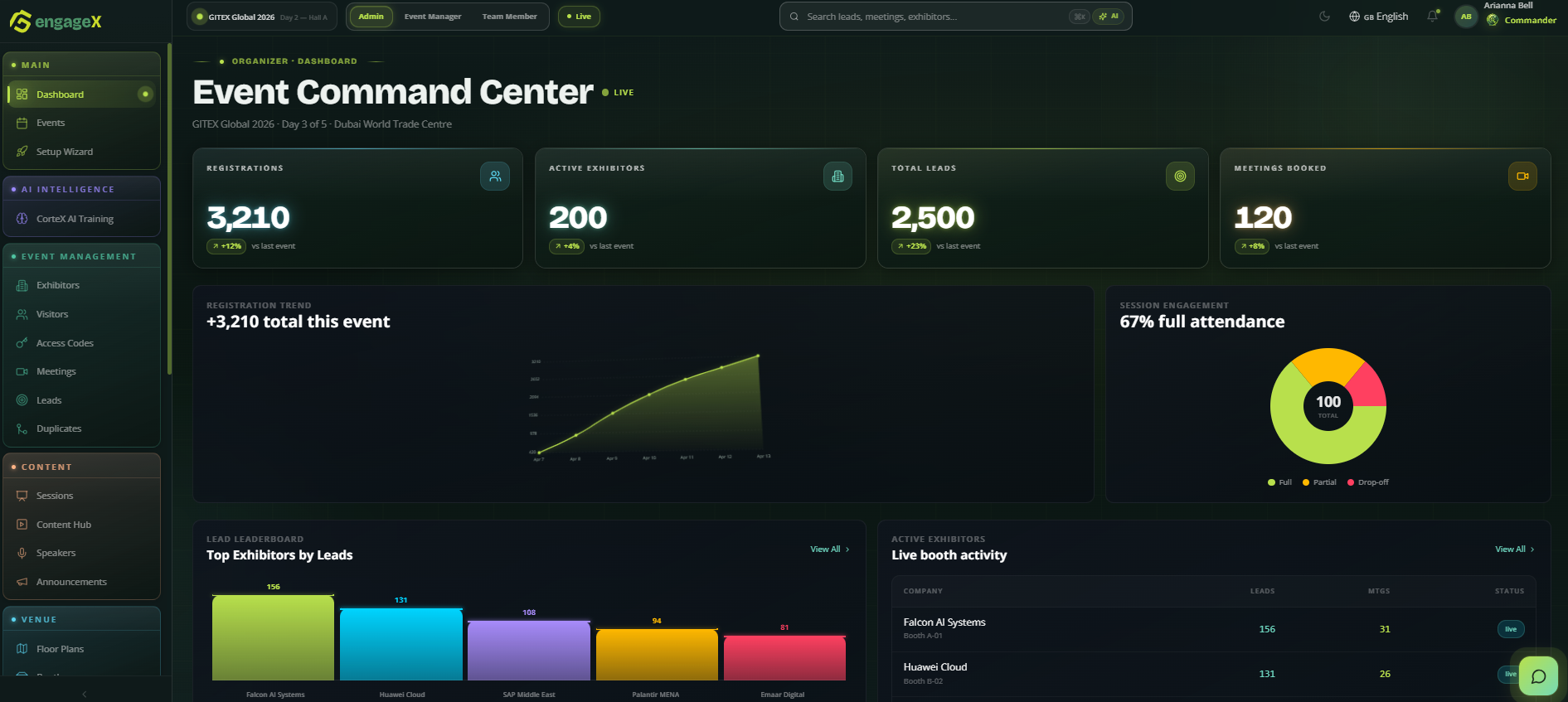This screenshot has width=1568, height=702.
Task: Collapse the EVENT MANAGEMENT sidebar section
Action: [81, 256]
